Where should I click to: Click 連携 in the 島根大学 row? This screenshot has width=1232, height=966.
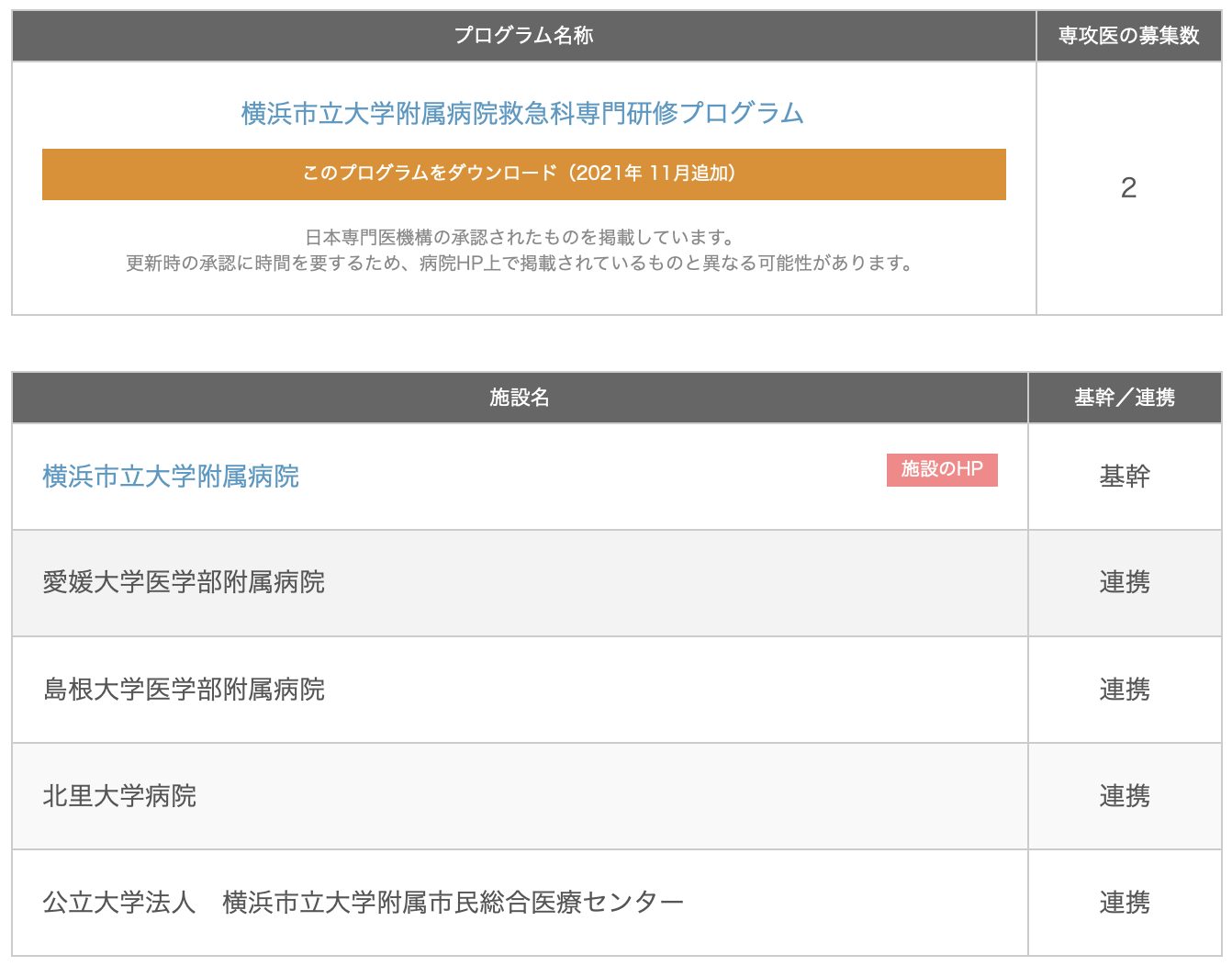pos(1125,690)
